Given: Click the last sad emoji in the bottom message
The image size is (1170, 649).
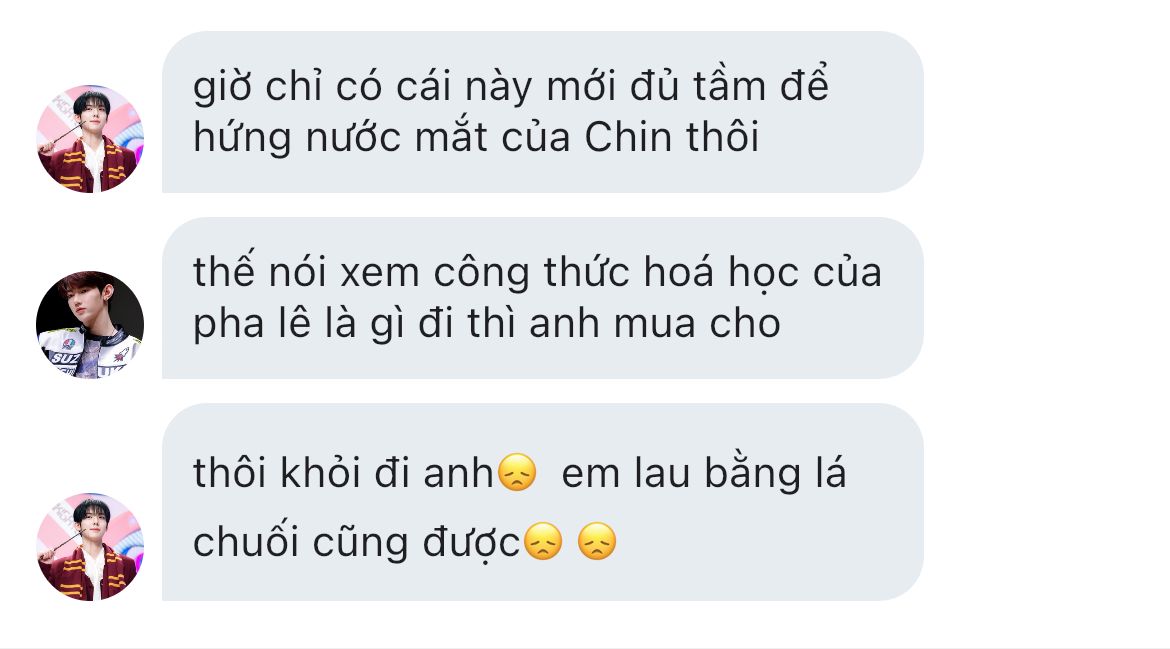Looking at the screenshot, I should coord(597,542).
